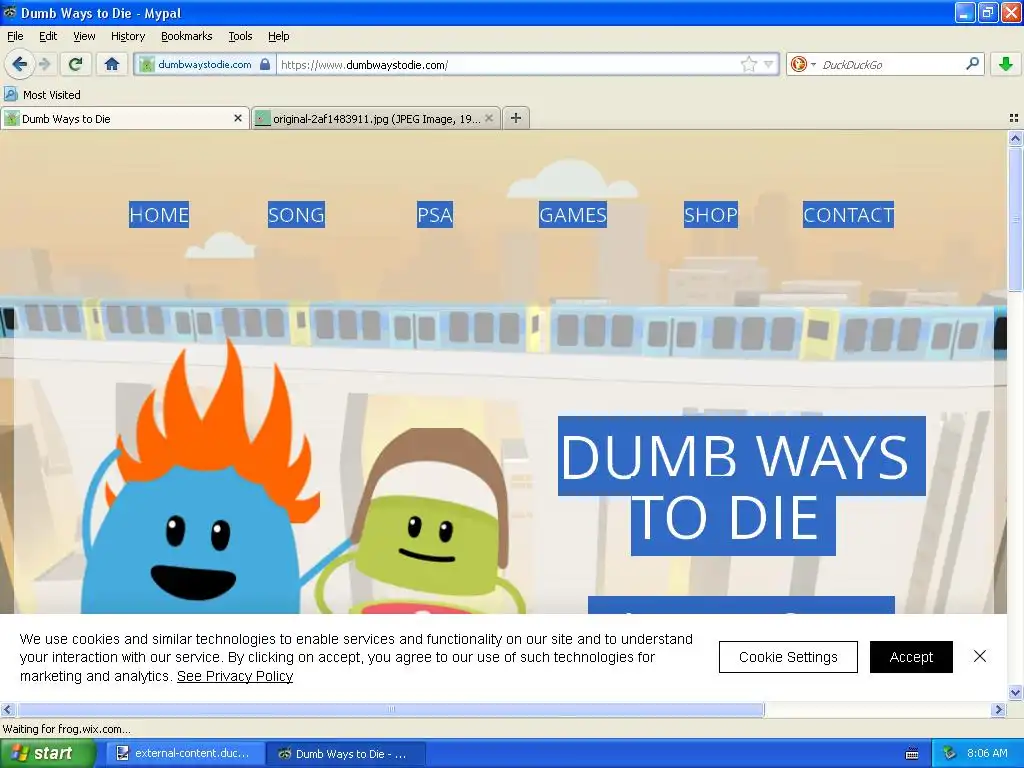Screen dimensions: 1024x768
Task: Bookmark this page with the star icon
Action: click(748, 64)
